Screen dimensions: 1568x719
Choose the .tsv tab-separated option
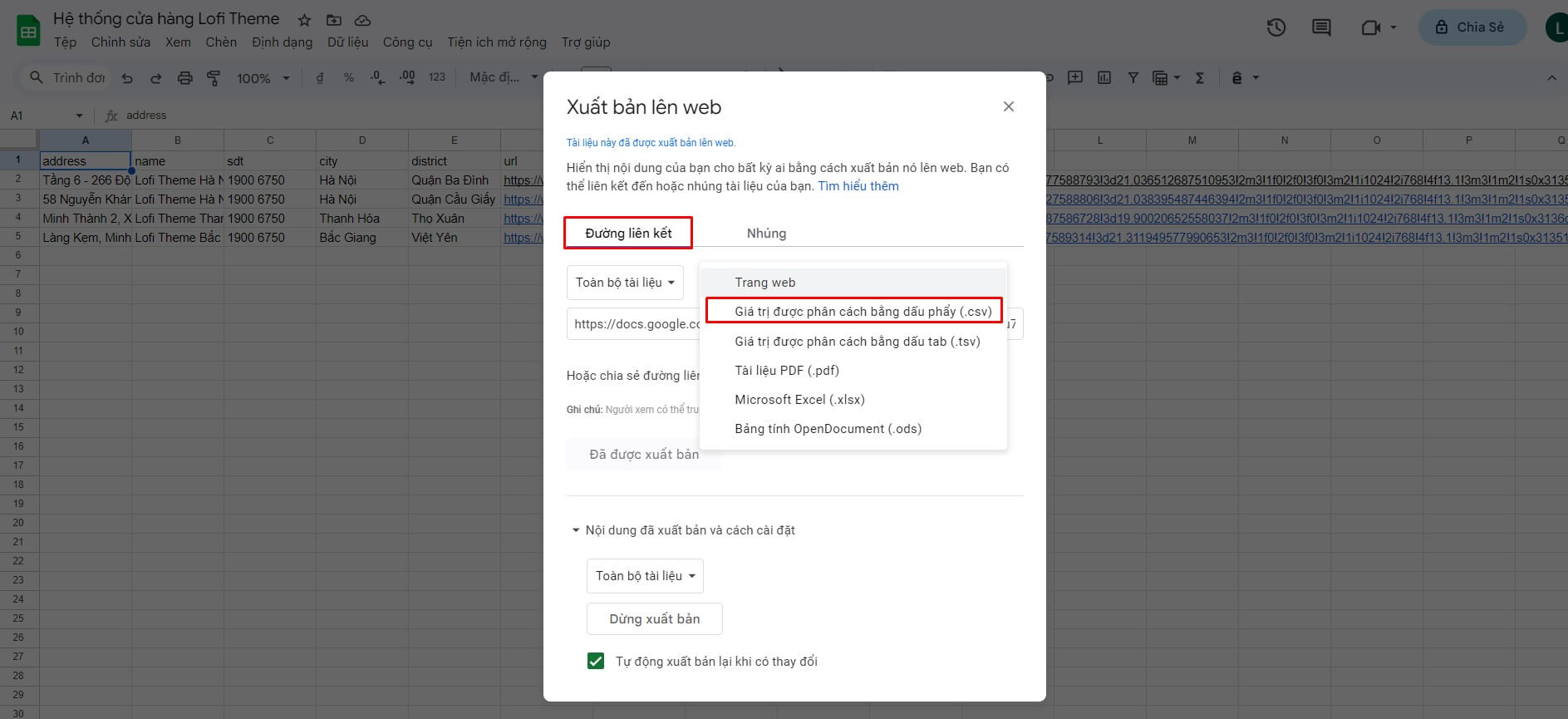point(853,341)
